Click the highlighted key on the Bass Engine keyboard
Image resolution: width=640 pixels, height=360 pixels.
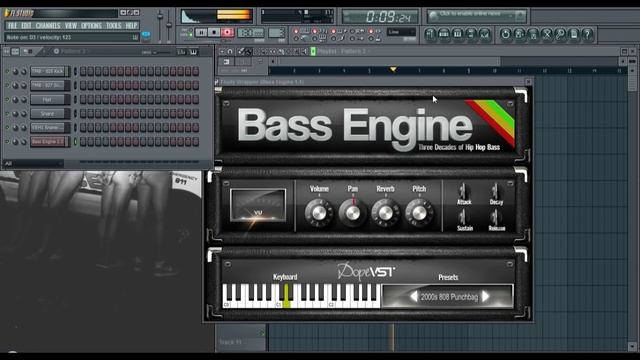pyautogui.click(x=287, y=296)
